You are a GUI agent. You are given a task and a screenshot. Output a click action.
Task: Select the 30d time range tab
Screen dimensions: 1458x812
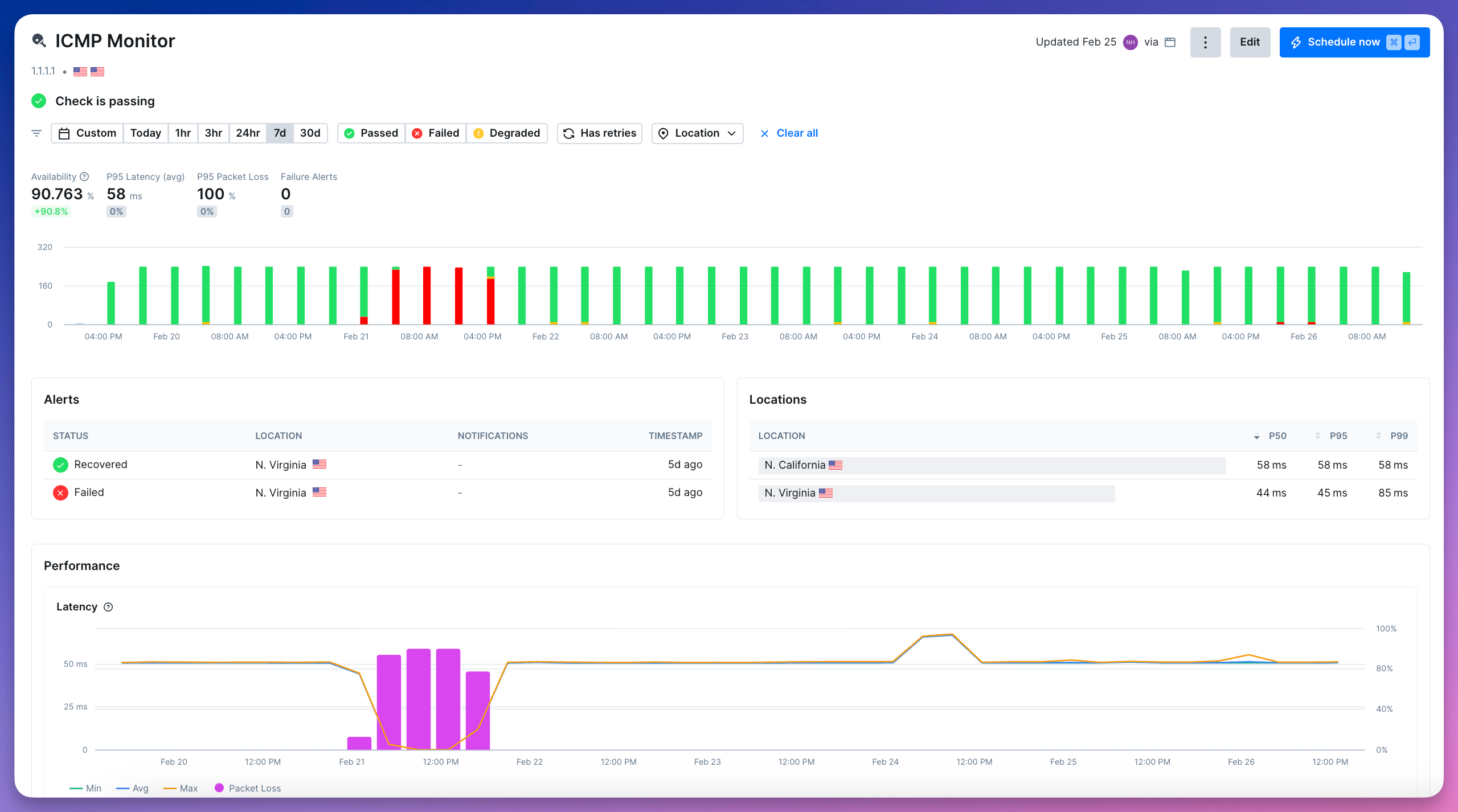click(x=310, y=133)
